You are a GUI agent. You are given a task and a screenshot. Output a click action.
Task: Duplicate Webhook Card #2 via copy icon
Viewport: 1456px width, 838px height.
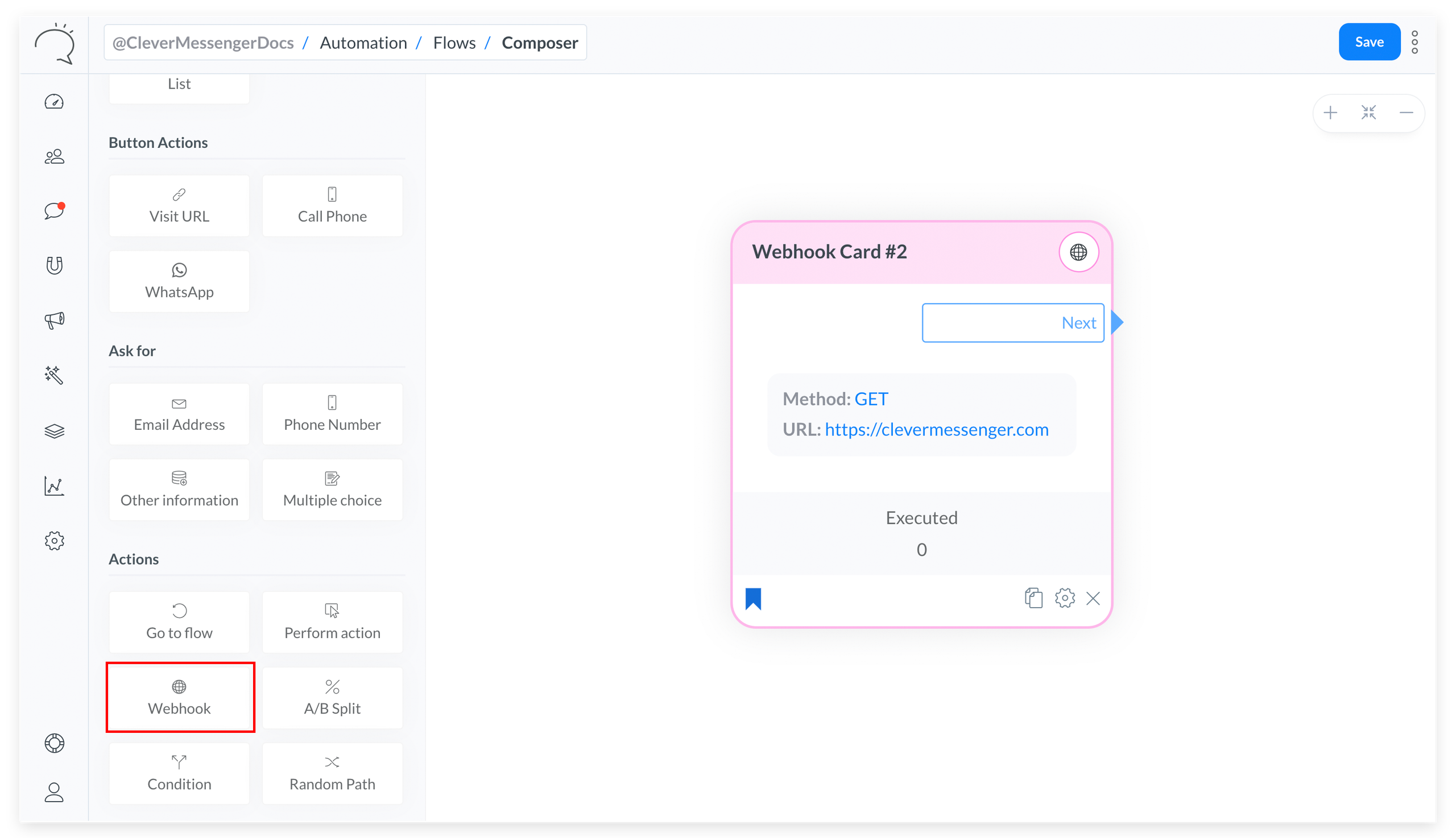1033,598
